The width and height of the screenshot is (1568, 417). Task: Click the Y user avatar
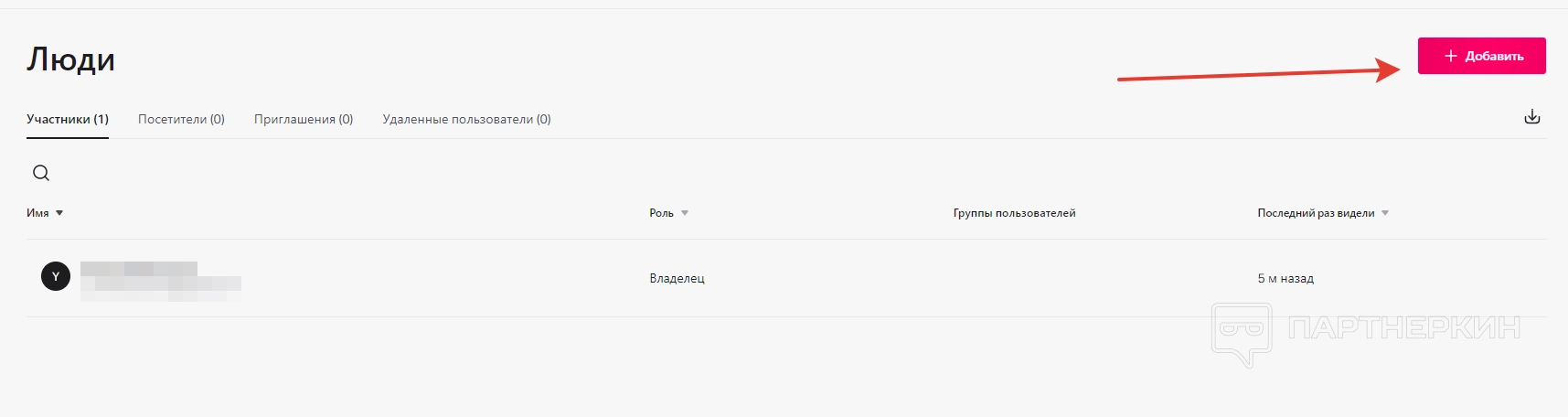(56, 276)
